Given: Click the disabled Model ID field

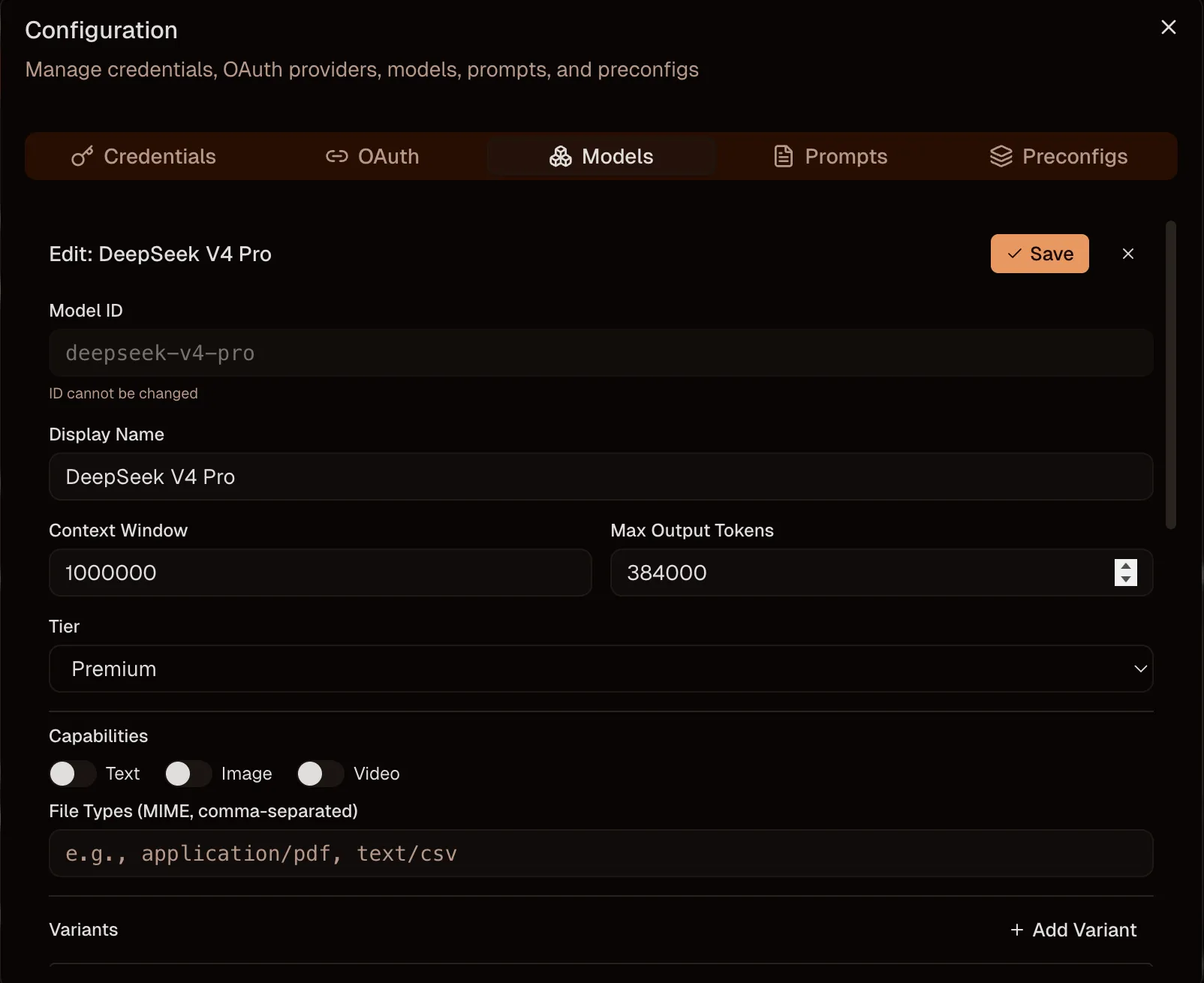Looking at the screenshot, I should pos(600,353).
